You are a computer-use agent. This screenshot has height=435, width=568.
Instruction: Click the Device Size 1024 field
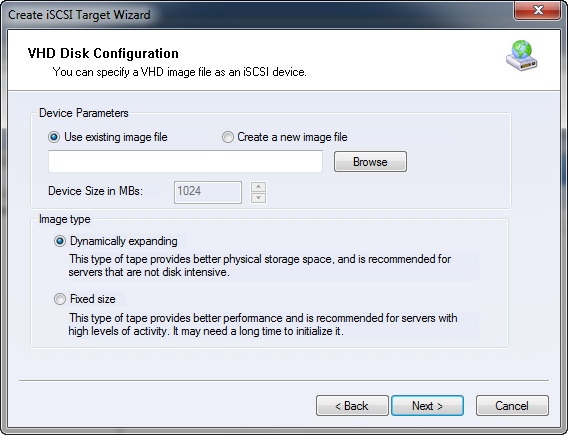coord(208,192)
